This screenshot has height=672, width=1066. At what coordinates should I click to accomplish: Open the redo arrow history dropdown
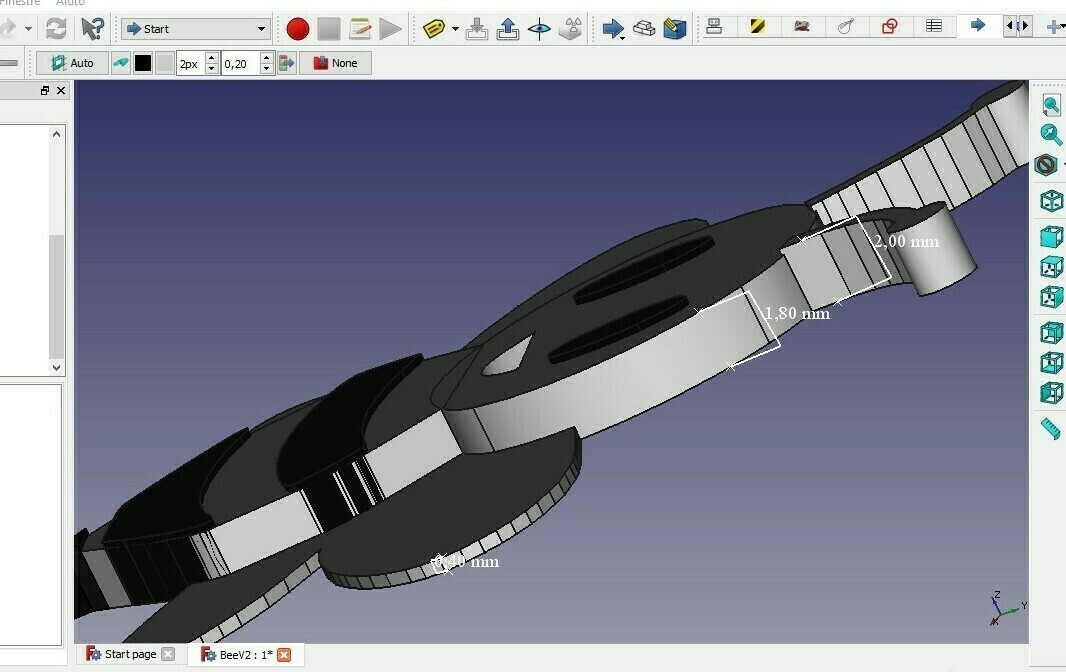[x=28, y=29]
